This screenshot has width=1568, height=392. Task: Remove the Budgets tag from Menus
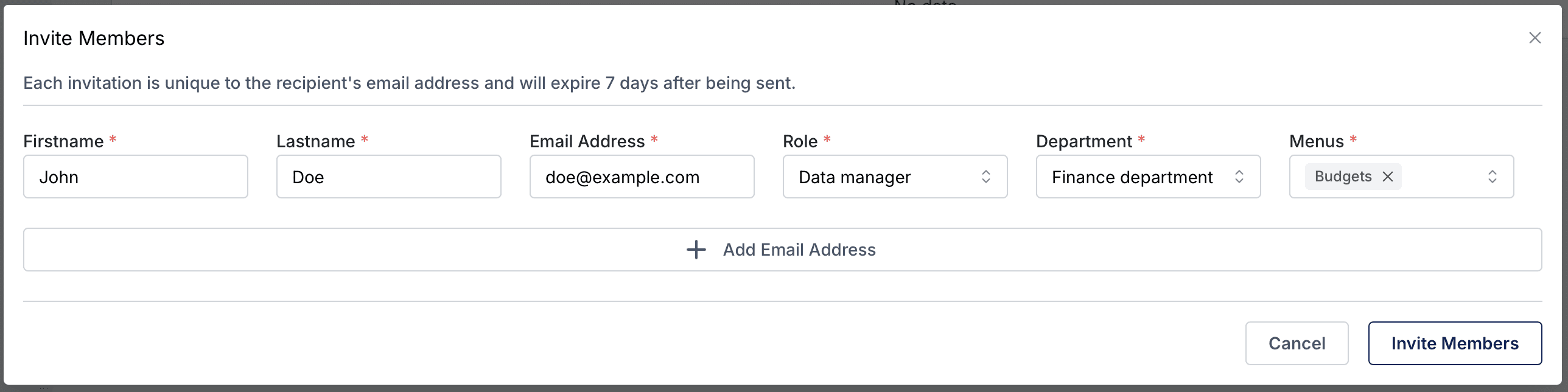pyautogui.click(x=1388, y=177)
